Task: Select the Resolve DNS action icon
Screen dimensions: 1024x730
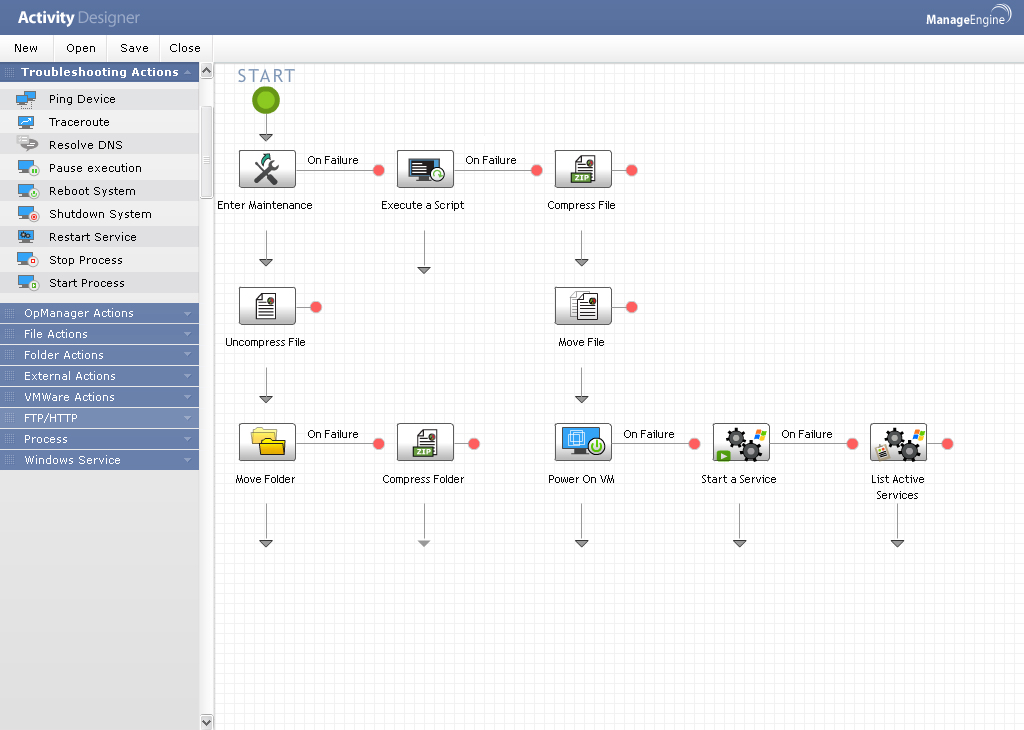Action: click(x=27, y=144)
